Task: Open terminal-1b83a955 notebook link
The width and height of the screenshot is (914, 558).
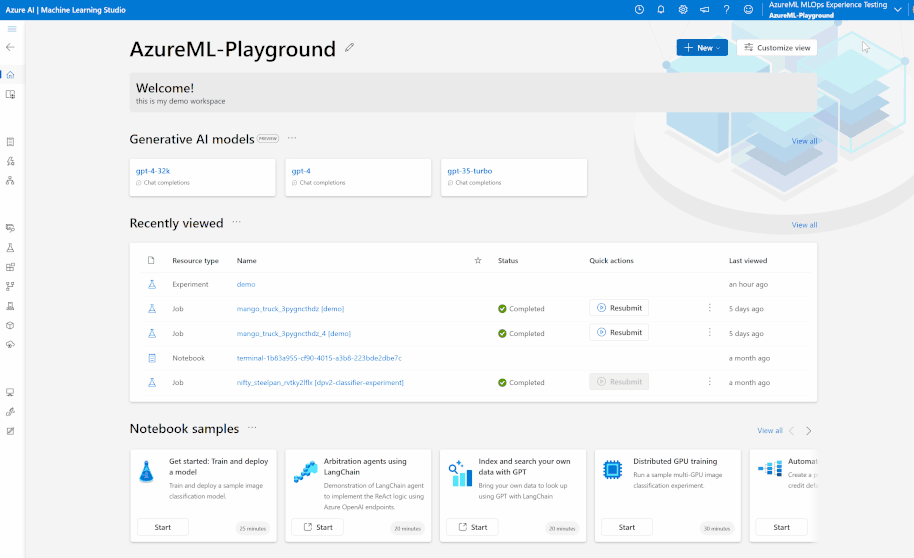Action: tap(319, 358)
